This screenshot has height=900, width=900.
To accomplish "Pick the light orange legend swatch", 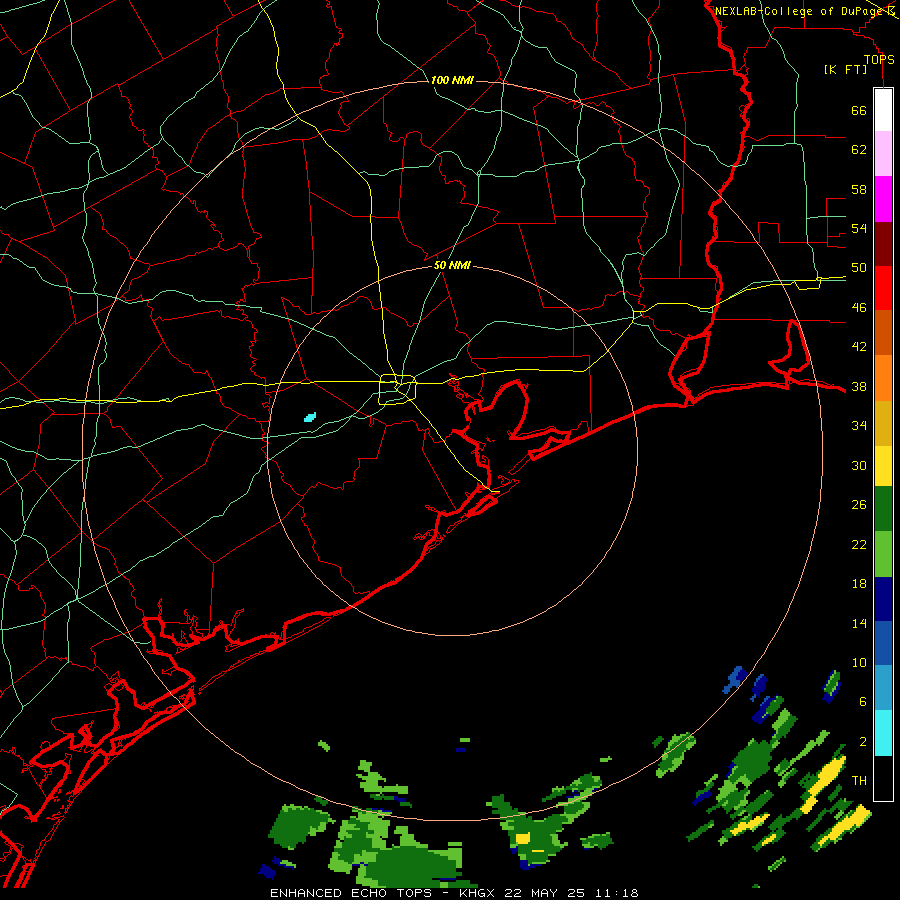I will point(883,378).
